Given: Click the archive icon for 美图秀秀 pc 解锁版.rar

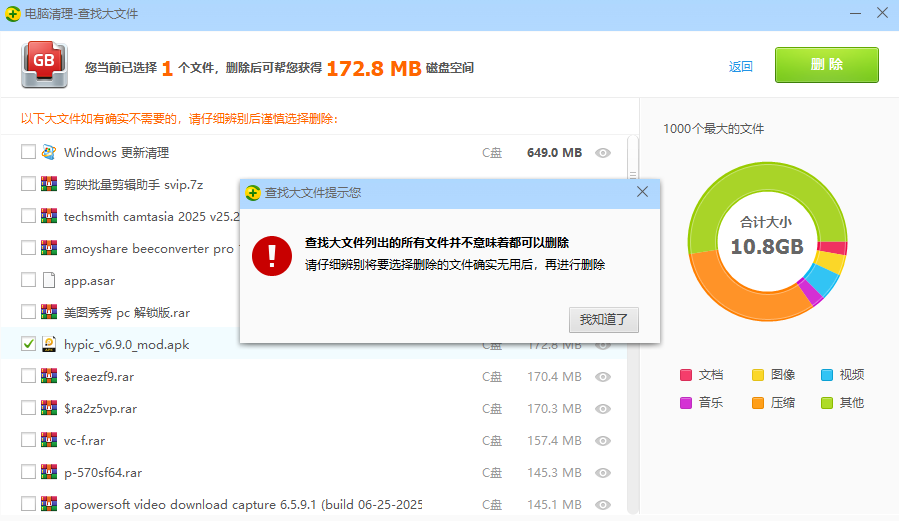Looking at the screenshot, I should [x=49, y=312].
